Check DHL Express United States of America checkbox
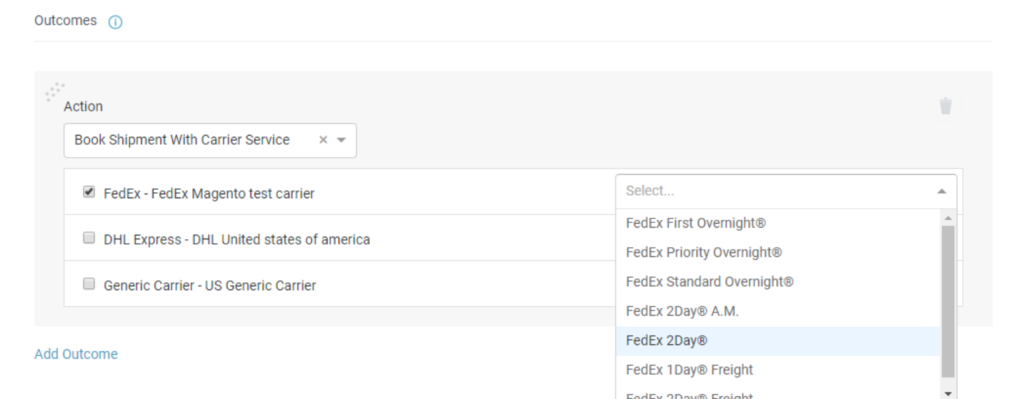 pos(89,238)
